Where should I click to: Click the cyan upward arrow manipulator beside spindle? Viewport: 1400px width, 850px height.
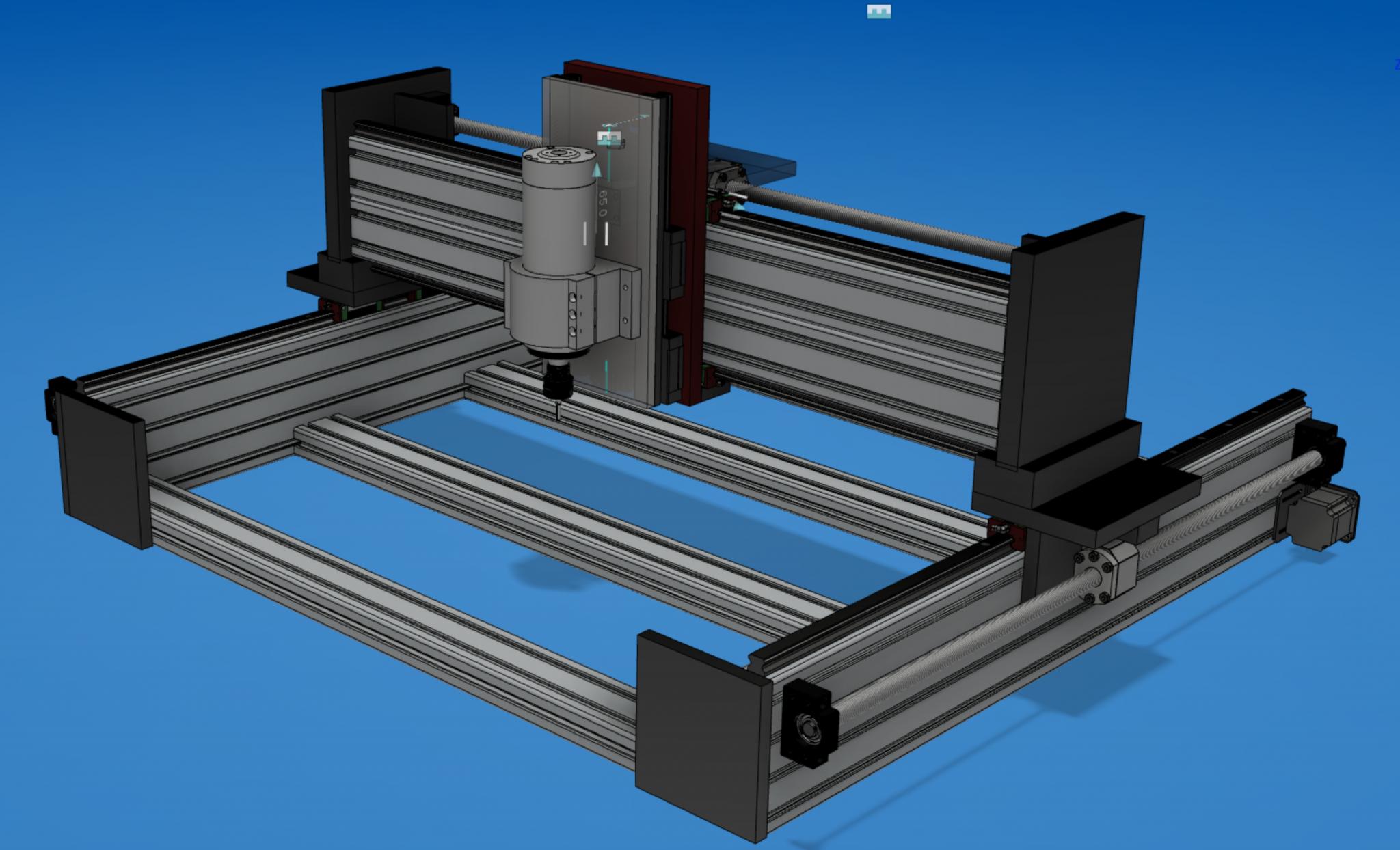pos(596,171)
